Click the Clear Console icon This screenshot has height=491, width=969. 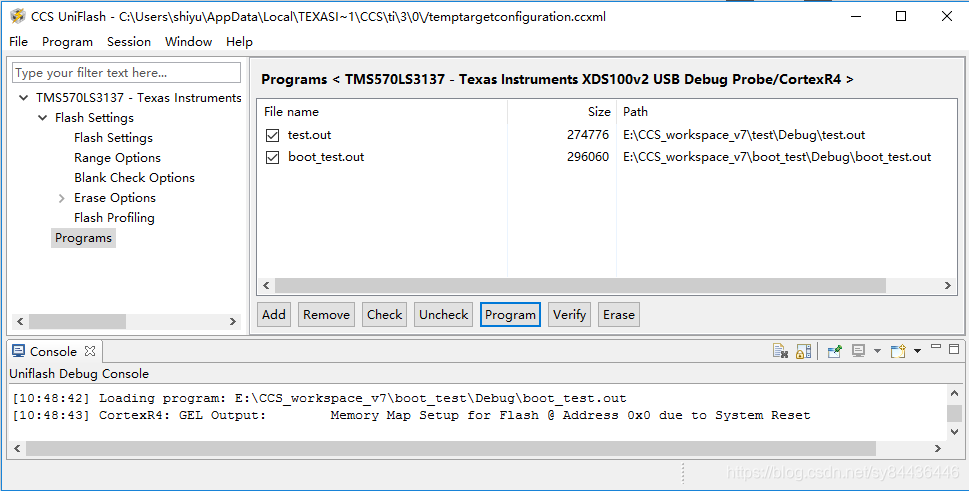coord(781,351)
